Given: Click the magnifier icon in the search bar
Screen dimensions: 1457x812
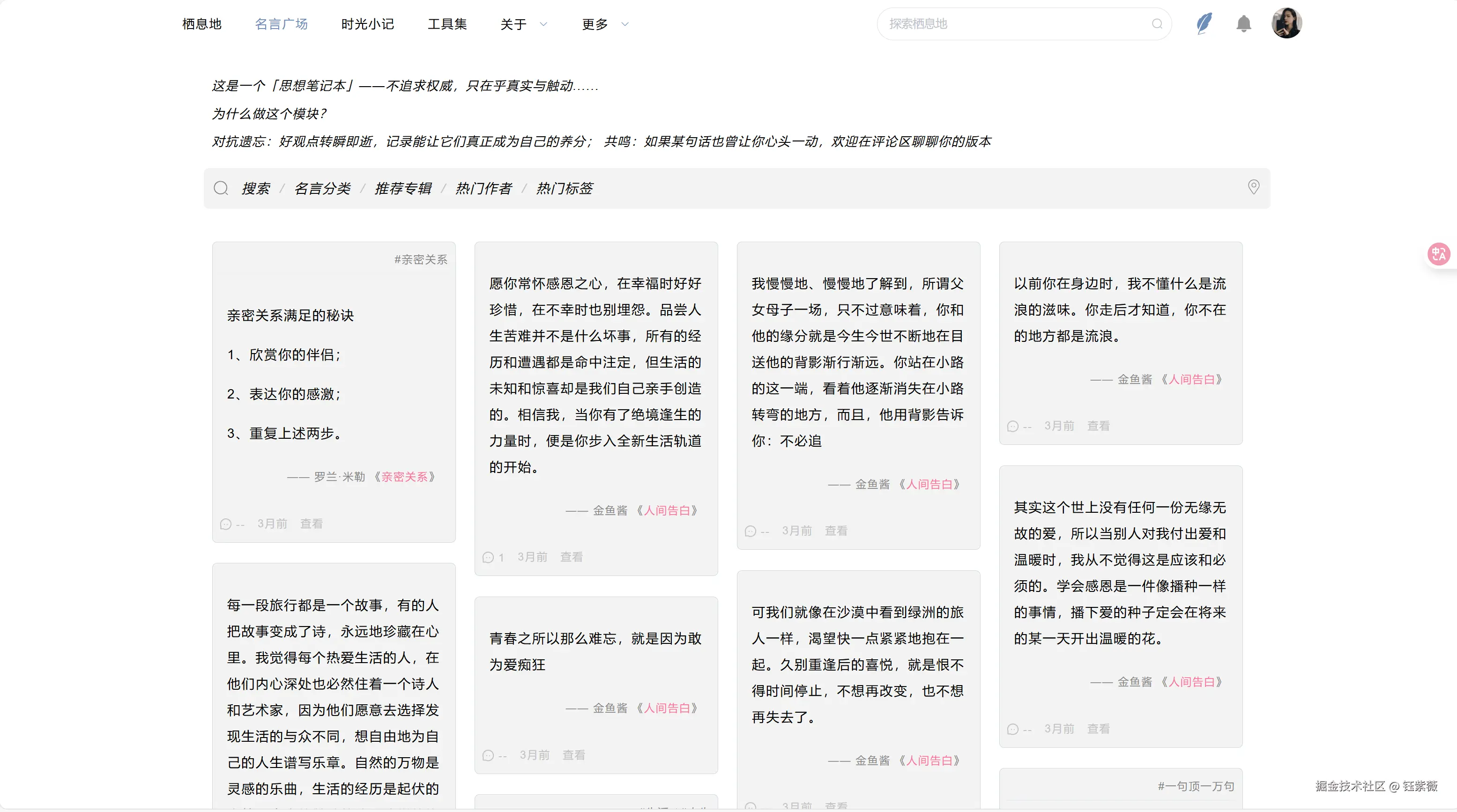Looking at the screenshot, I should [x=1156, y=24].
